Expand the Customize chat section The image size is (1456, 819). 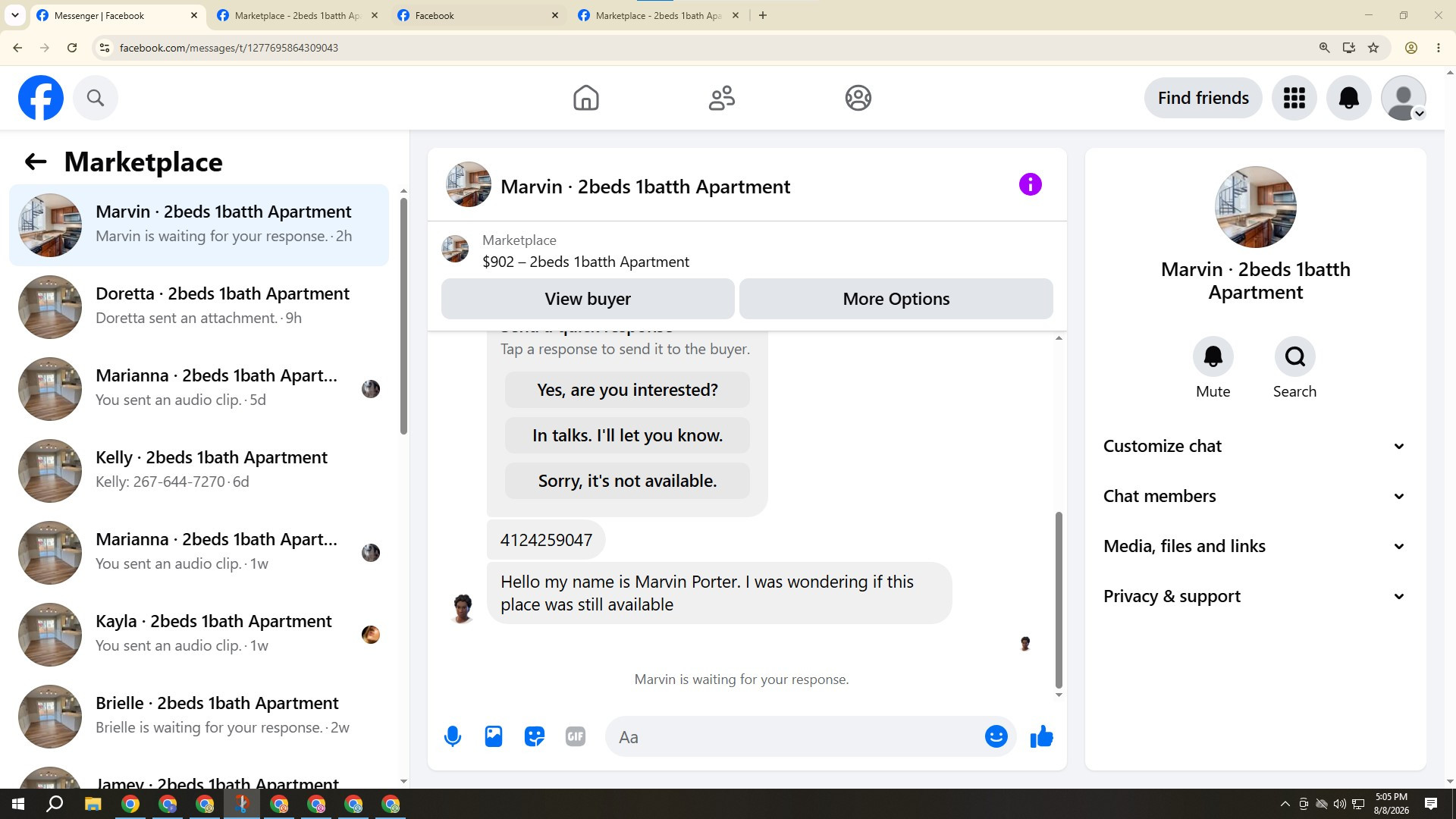[1255, 446]
